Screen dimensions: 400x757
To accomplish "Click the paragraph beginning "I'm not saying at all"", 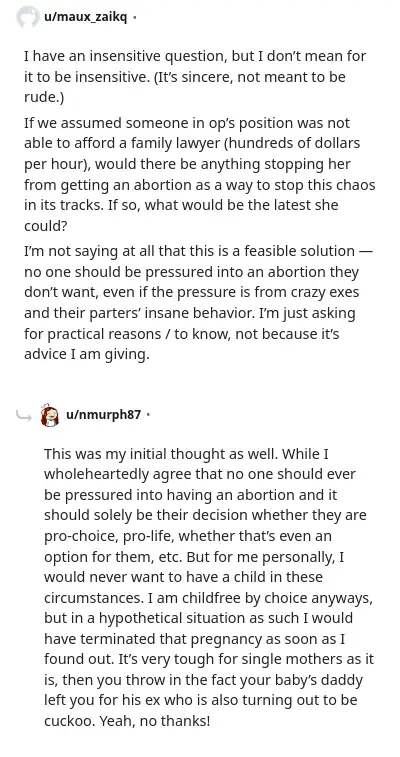I will coord(198,303).
